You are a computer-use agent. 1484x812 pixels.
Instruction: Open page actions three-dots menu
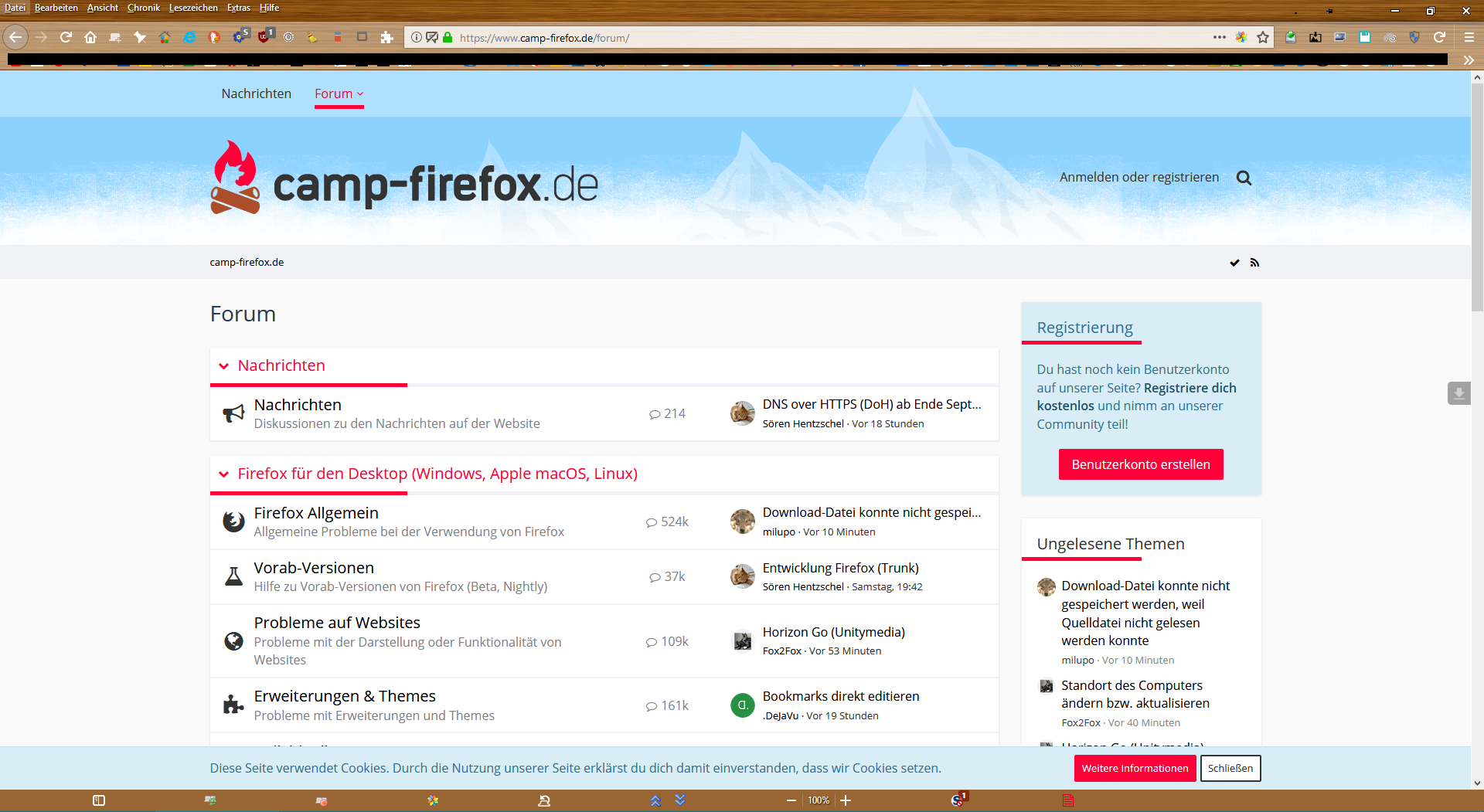tap(1220, 37)
